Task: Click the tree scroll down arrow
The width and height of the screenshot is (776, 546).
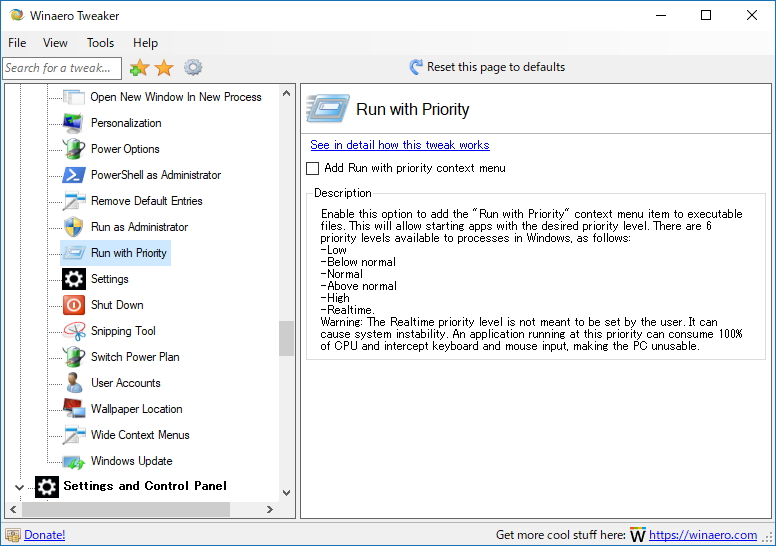Action: pyautogui.click(x=286, y=493)
